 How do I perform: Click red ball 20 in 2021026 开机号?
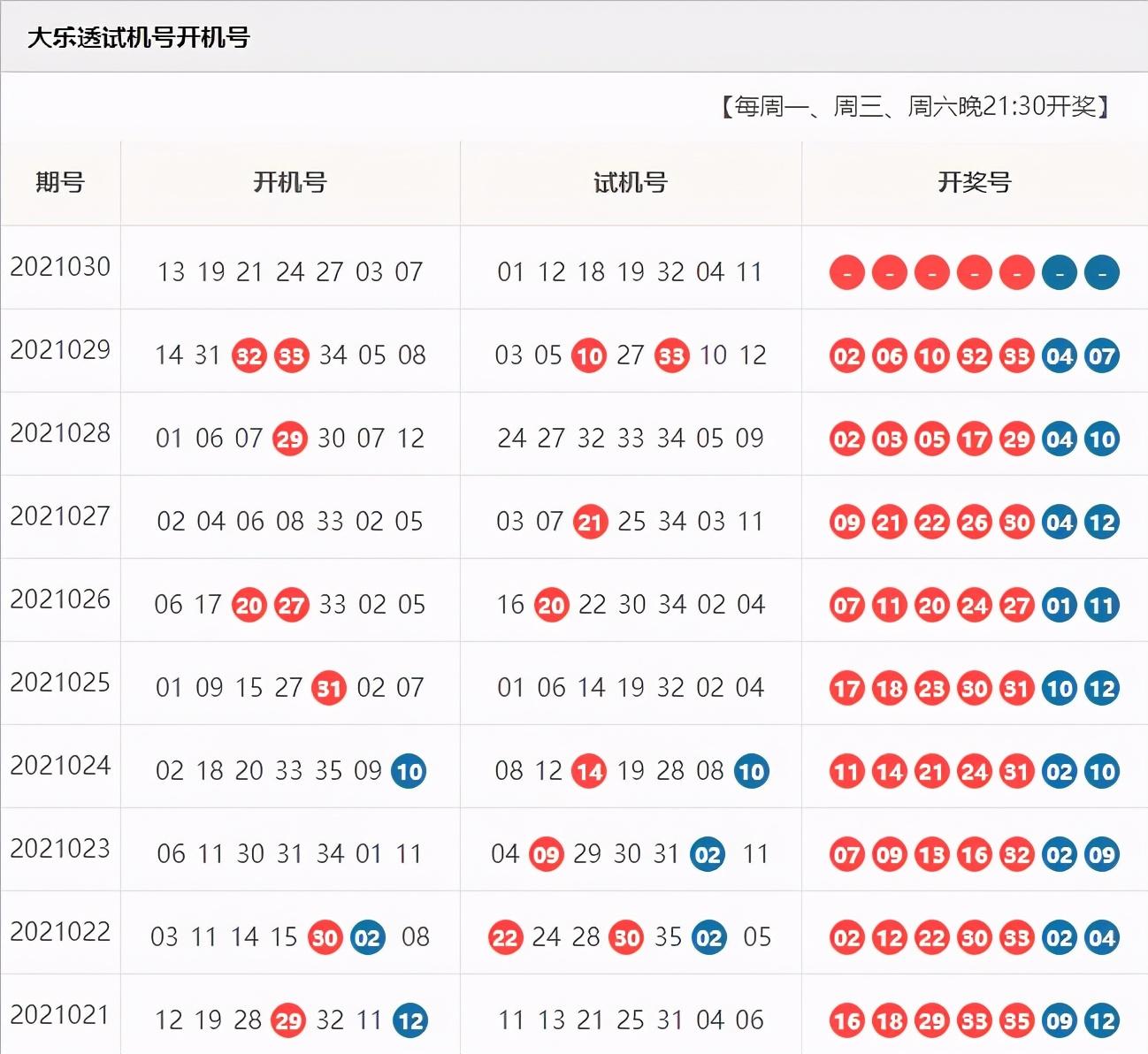tap(249, 606)
